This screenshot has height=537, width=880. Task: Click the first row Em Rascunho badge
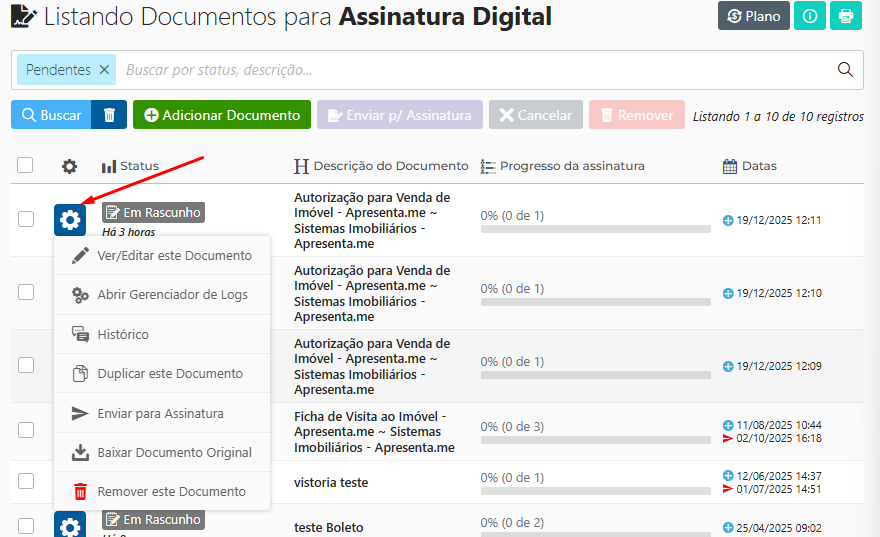(153, 213)
